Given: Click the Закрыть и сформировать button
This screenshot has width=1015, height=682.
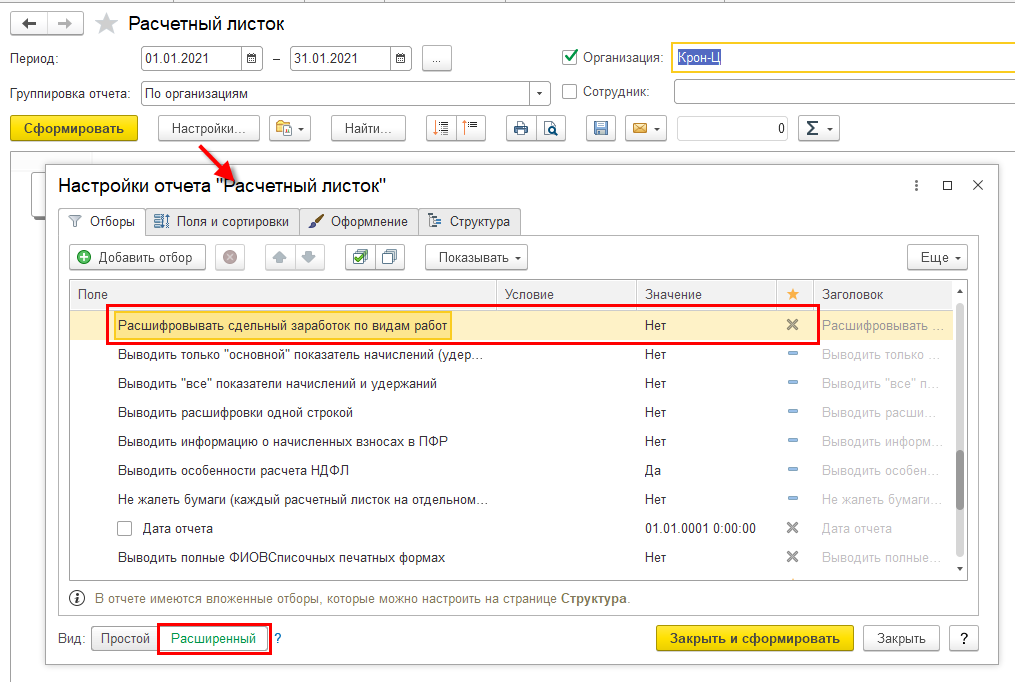Looking at the screenshot, I should (754, 638).
